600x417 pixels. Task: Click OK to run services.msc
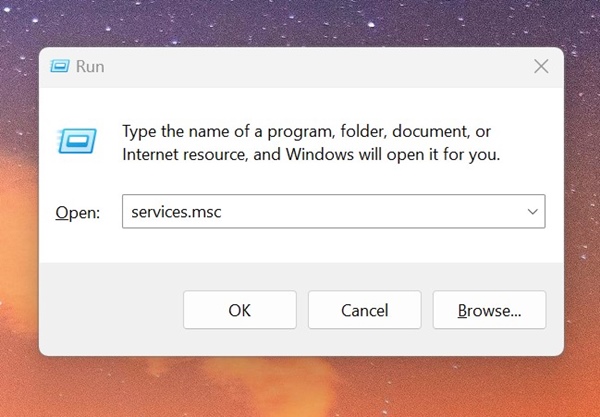click(240, 310)
